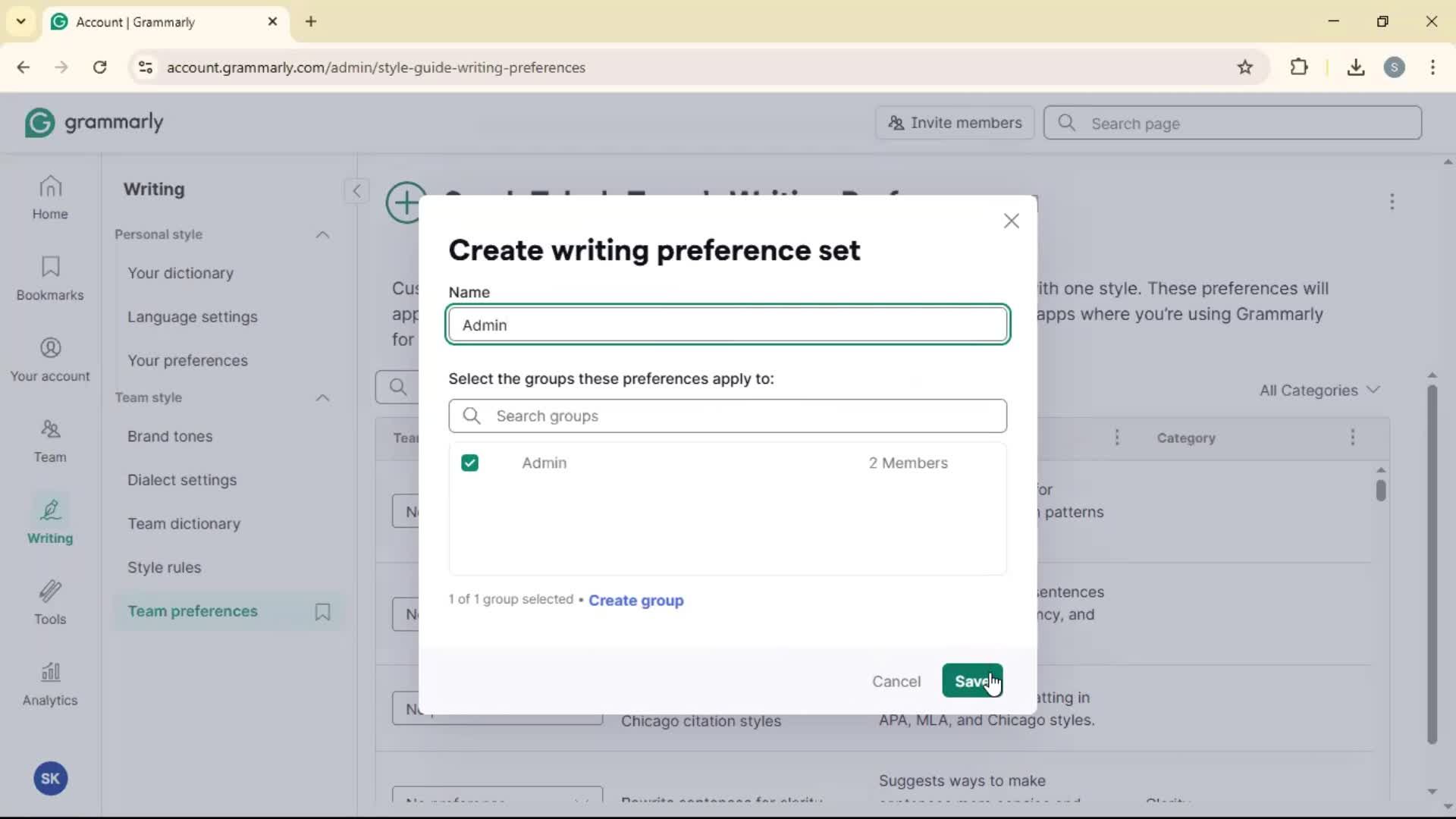Click the Search groups field
This screenshot has width=1456, height=819.
(x=728, y=416)
